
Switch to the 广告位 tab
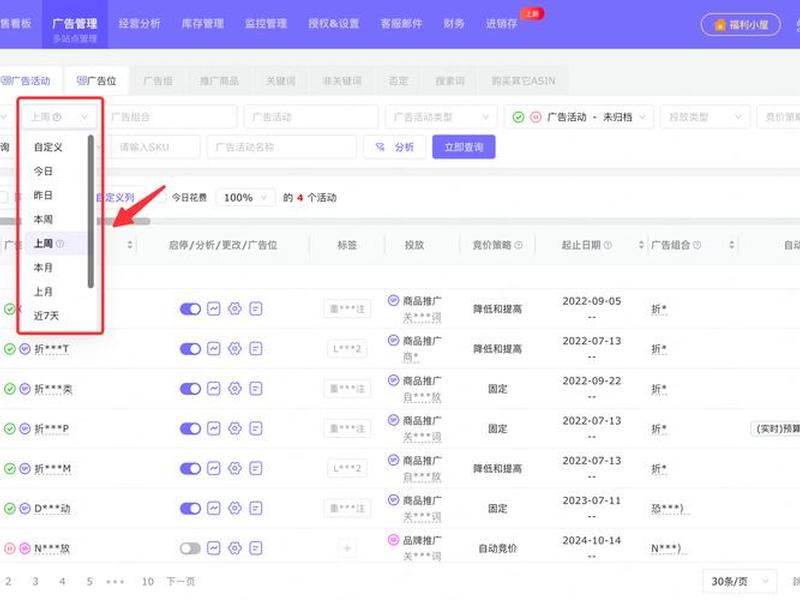[x=96, y=81]
